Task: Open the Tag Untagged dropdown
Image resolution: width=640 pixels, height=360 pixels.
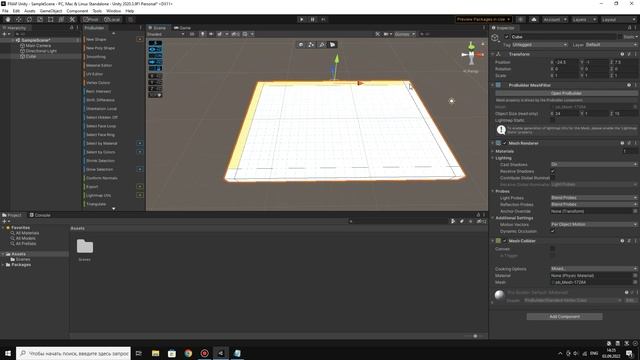Action: (540, 45)
